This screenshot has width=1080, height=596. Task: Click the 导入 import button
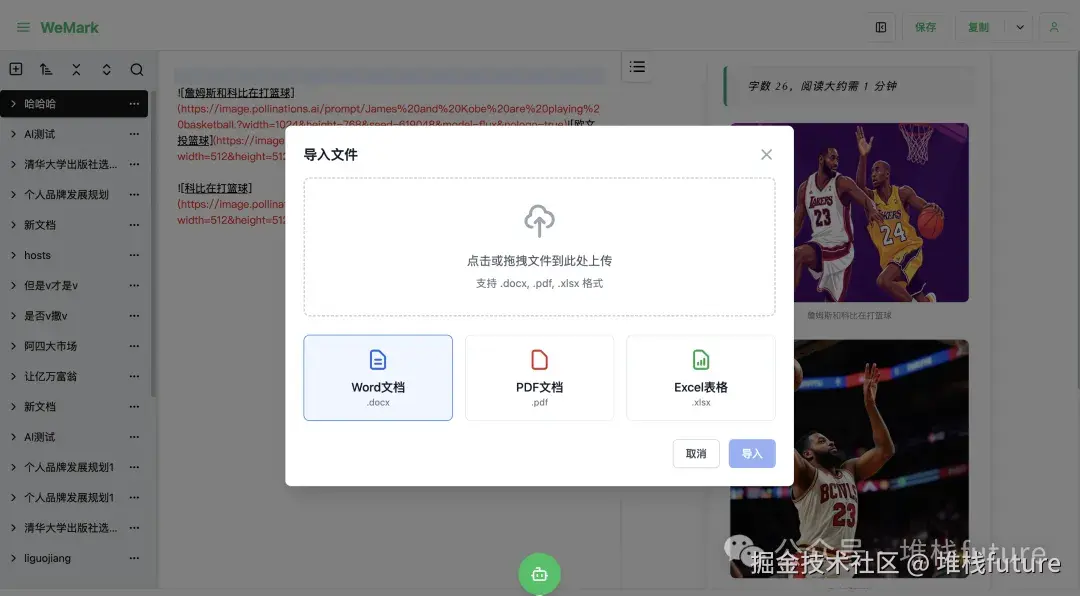click(752, 453)
